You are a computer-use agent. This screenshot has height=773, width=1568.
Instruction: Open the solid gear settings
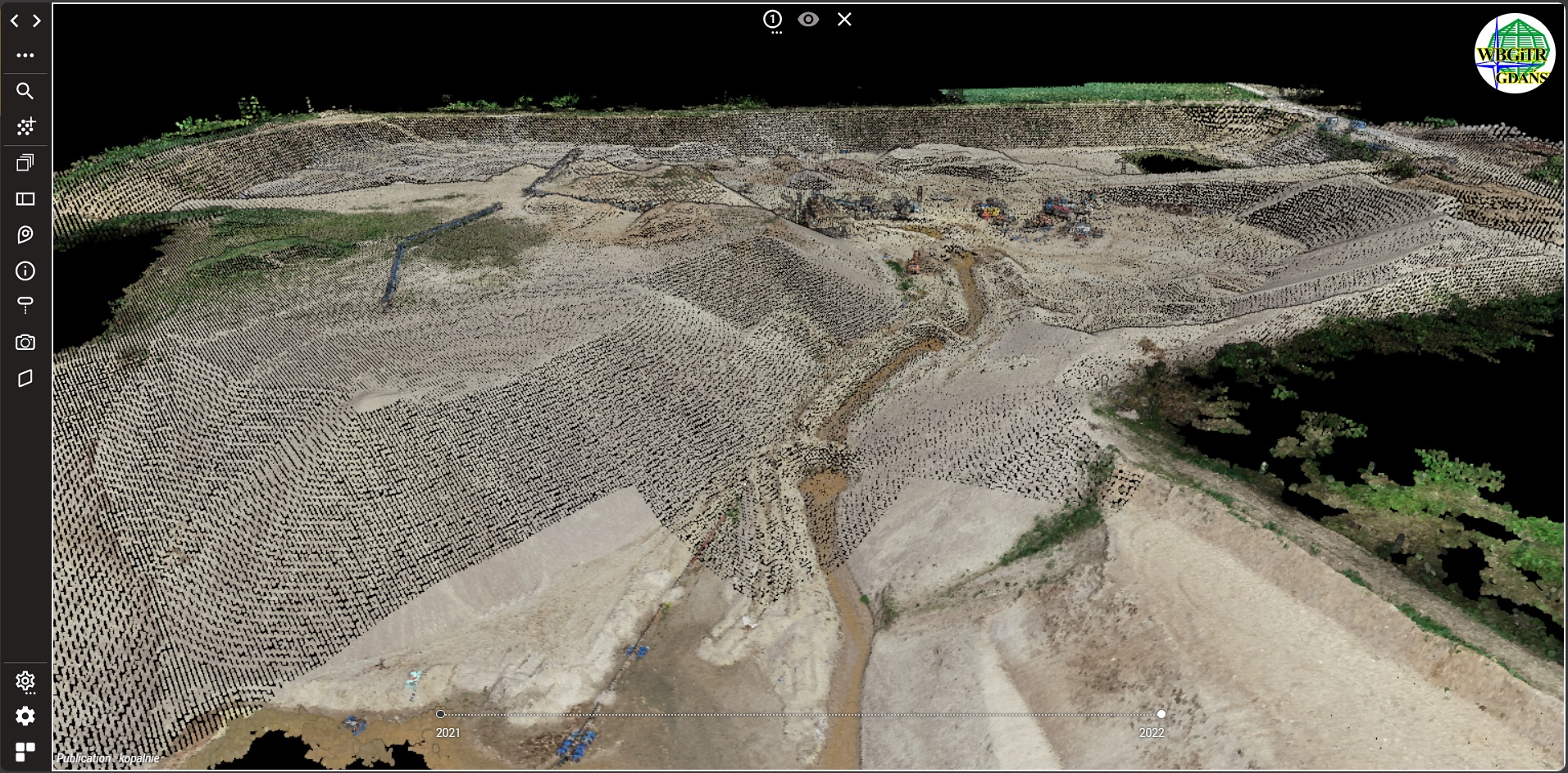(x=25, y=716)
